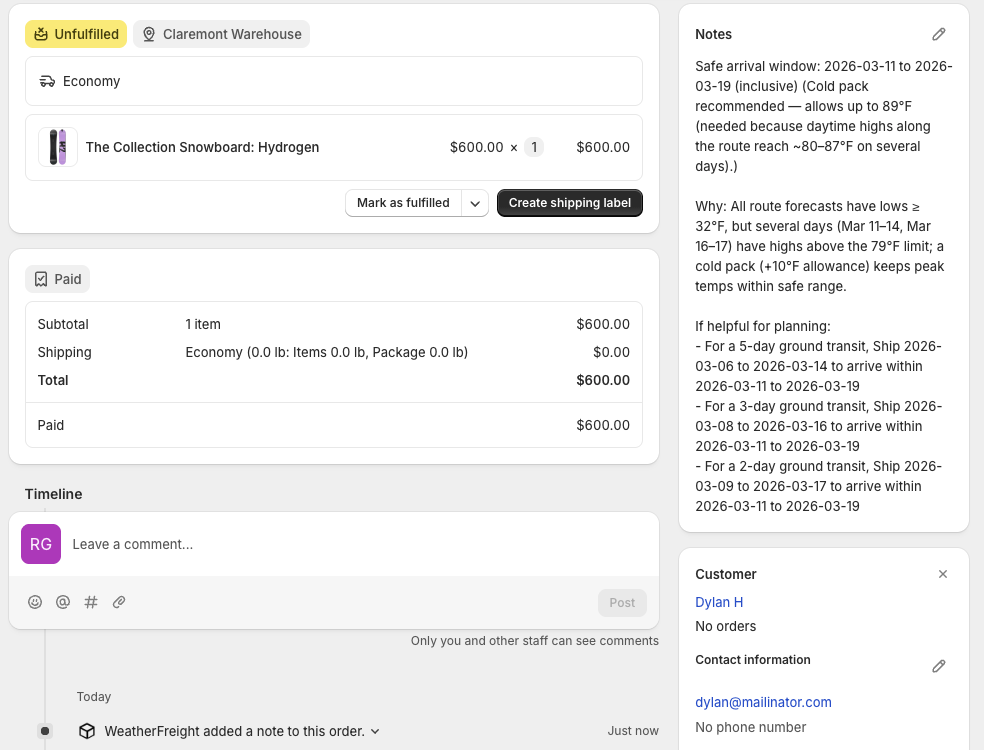The image size is (984, 750).
Task: Attach a link using the link icon
Action: (119, 601)
